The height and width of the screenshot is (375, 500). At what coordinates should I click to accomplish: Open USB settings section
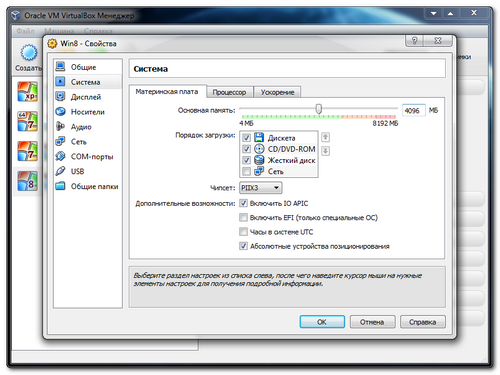point(78,171)
